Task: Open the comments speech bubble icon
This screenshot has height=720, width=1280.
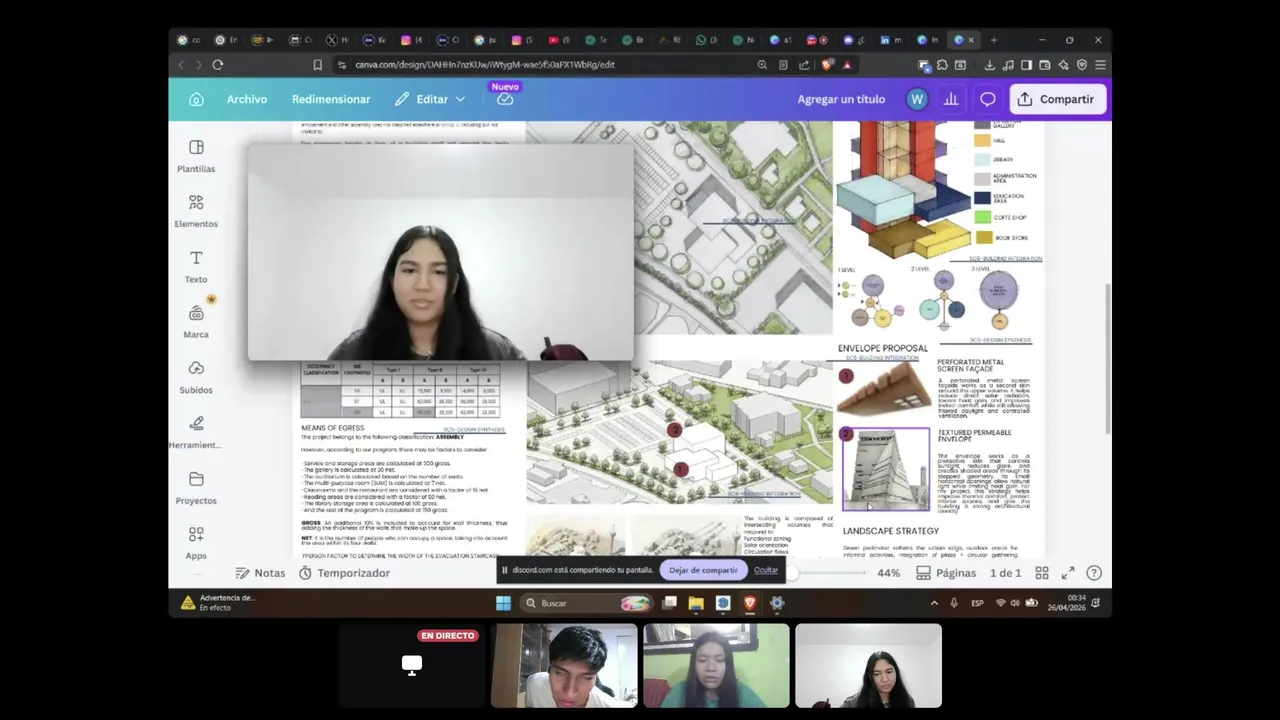Action: 987,99
